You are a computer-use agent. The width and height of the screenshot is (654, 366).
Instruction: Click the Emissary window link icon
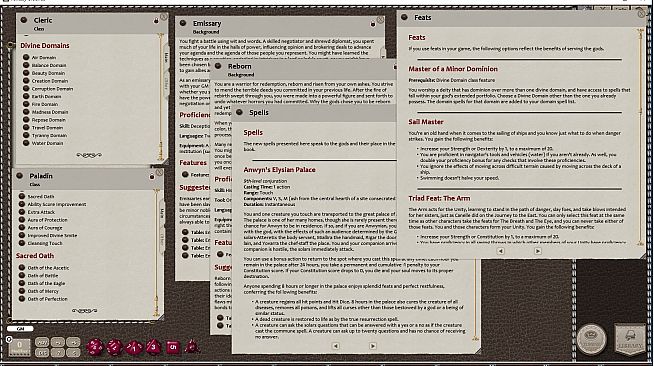(183, 23)
